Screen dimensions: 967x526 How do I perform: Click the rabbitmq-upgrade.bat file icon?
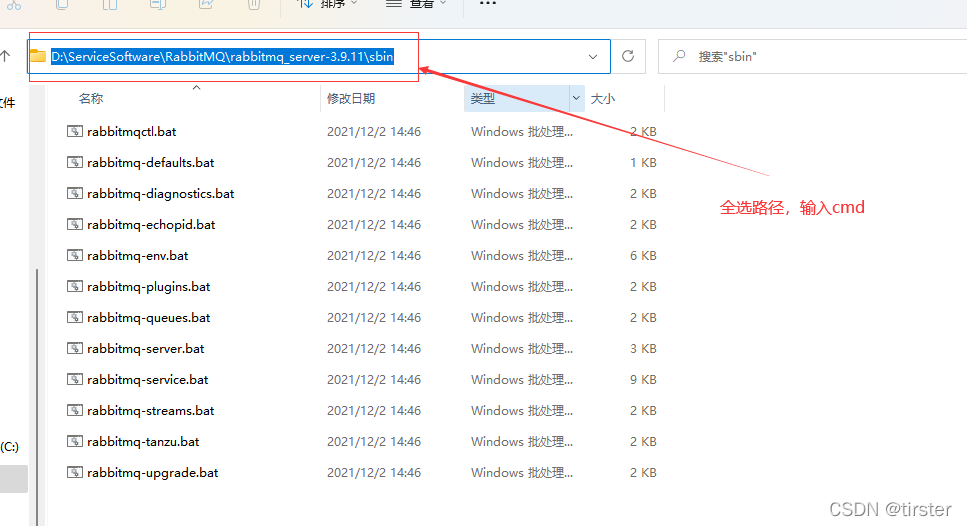[75, 472]
